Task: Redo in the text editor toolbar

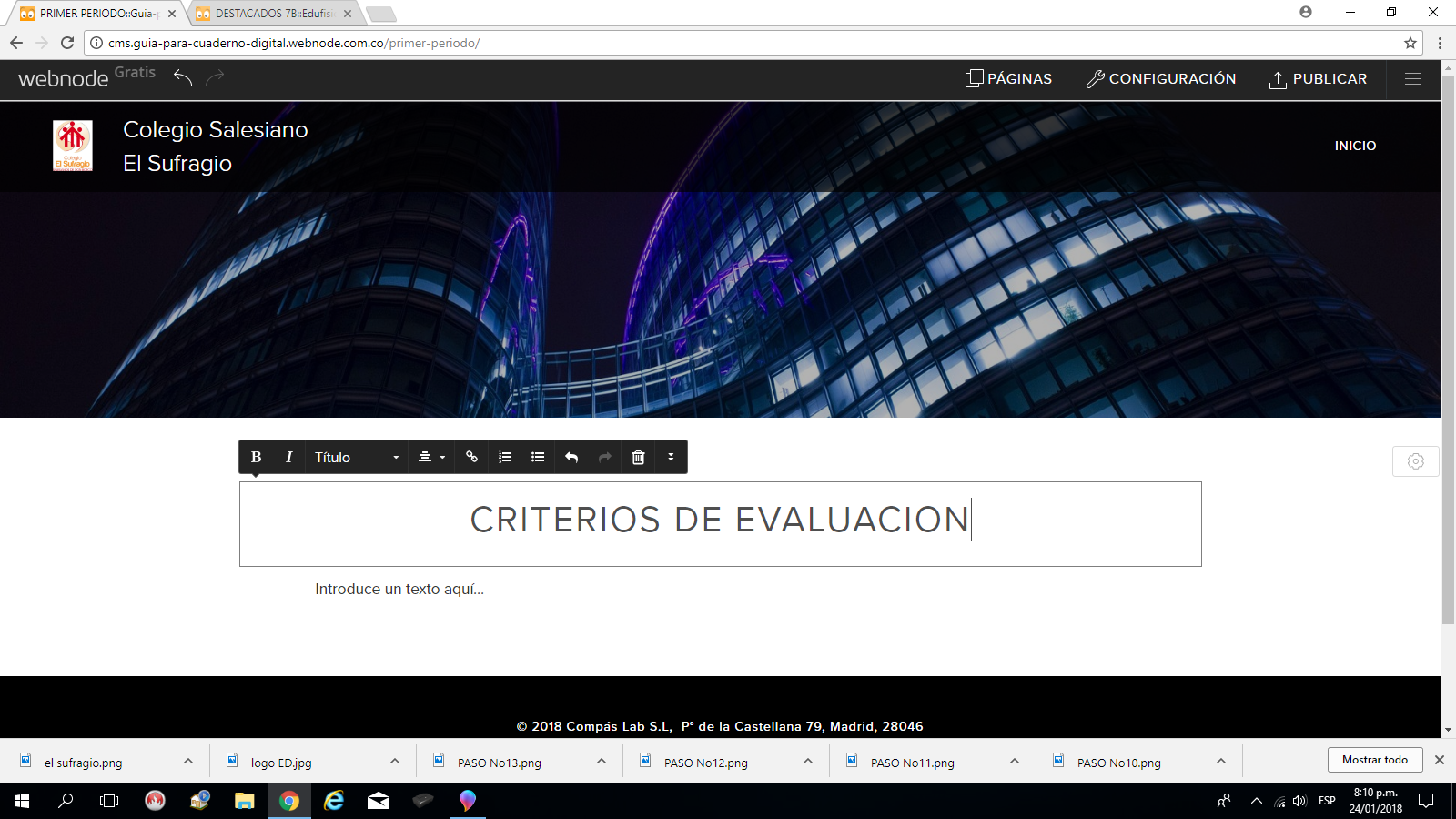Action: 604,457
